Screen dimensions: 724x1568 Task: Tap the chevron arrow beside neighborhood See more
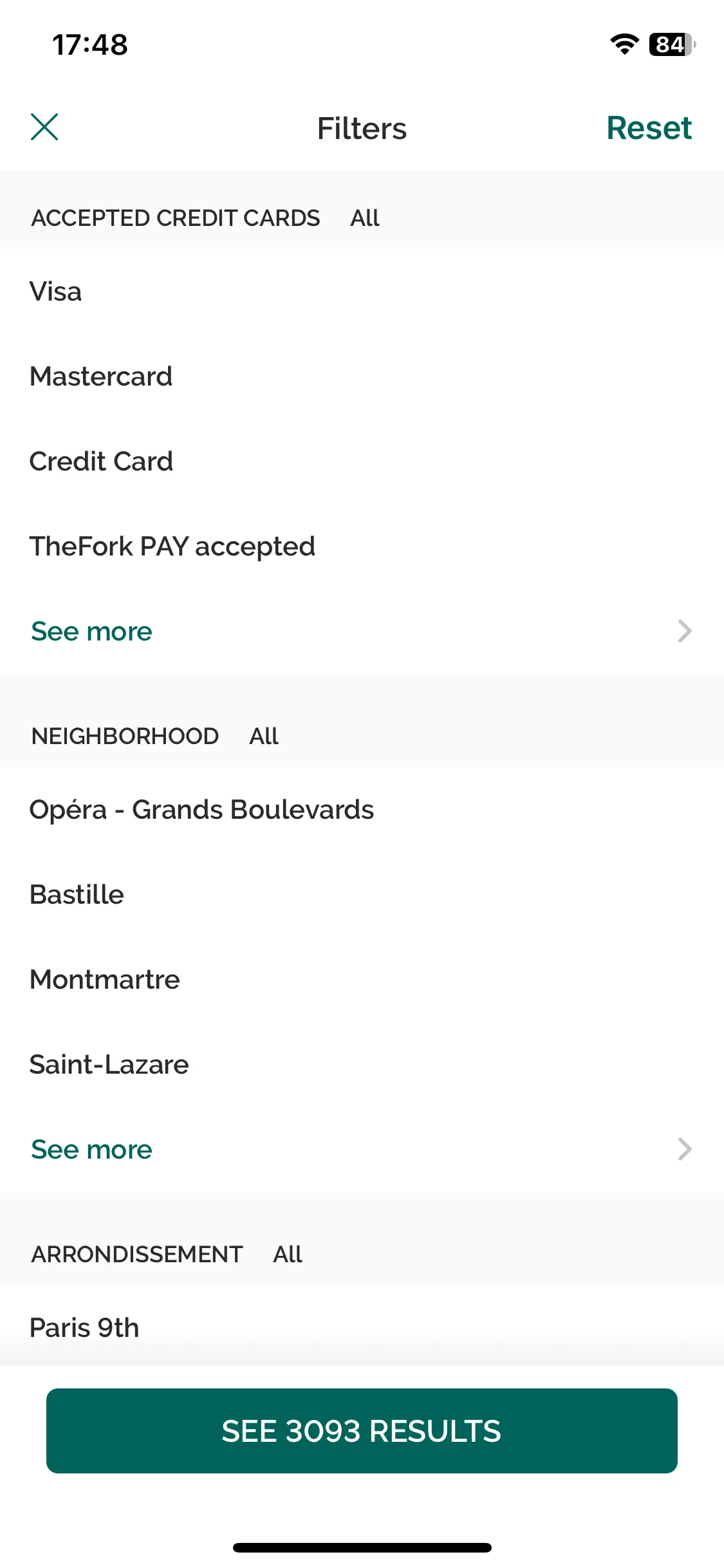coord(685,1149)
